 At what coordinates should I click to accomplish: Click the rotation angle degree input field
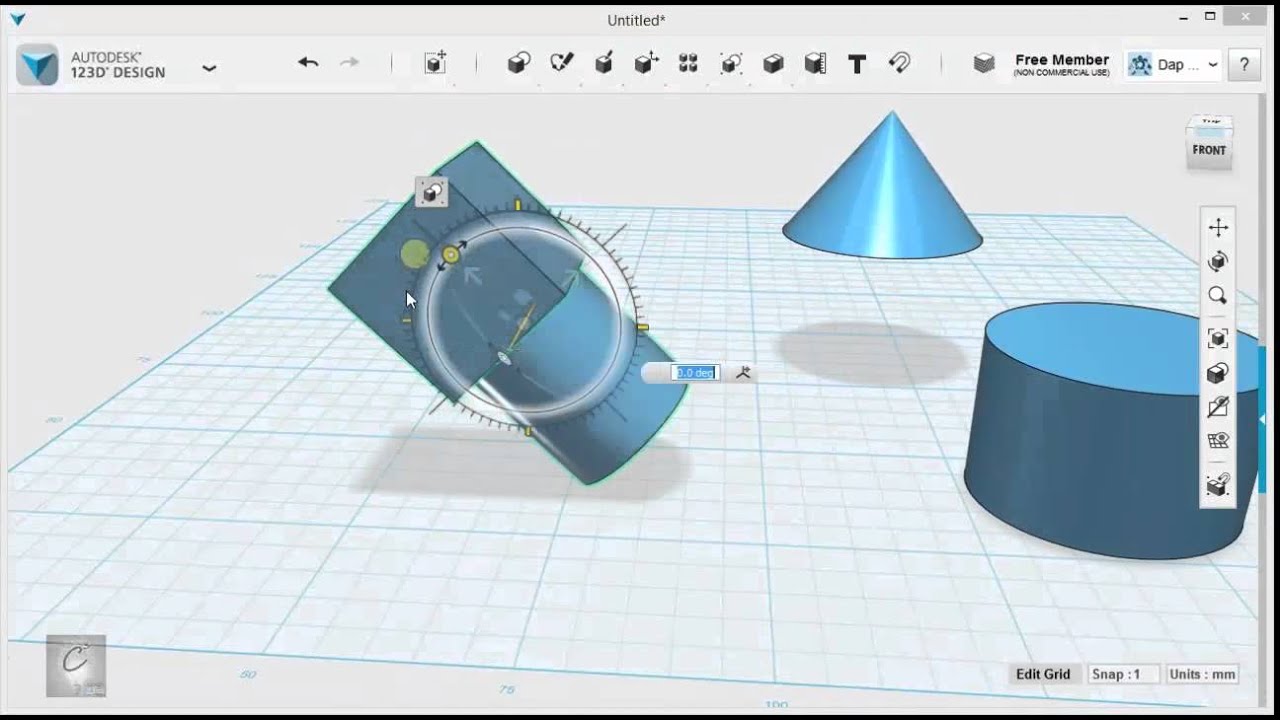pyautogui.click(x=695, y=373)
